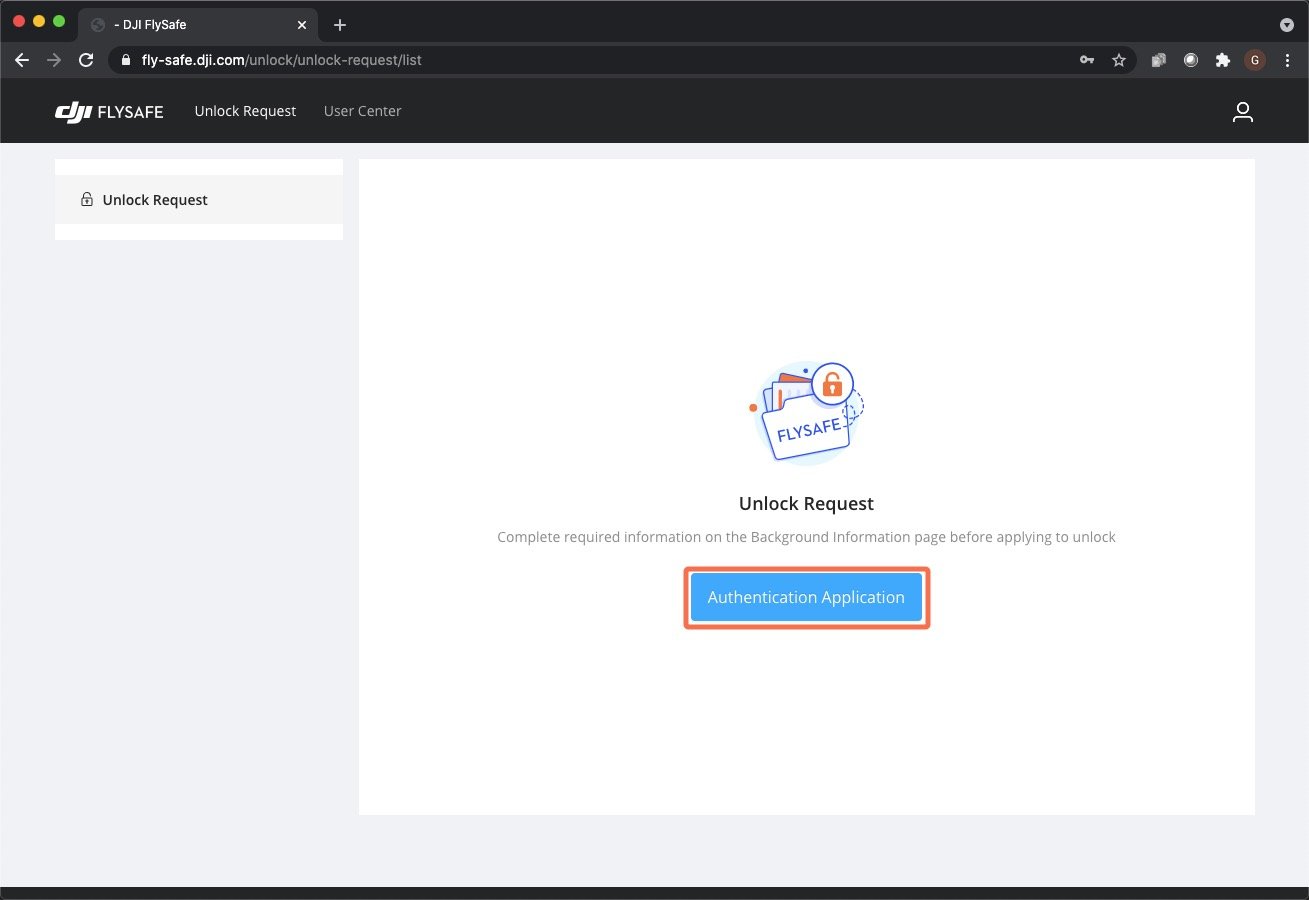Switch to User Center in top navigation
The width and height of the screenshot is (1309, 900).
(x=362, y=111)
